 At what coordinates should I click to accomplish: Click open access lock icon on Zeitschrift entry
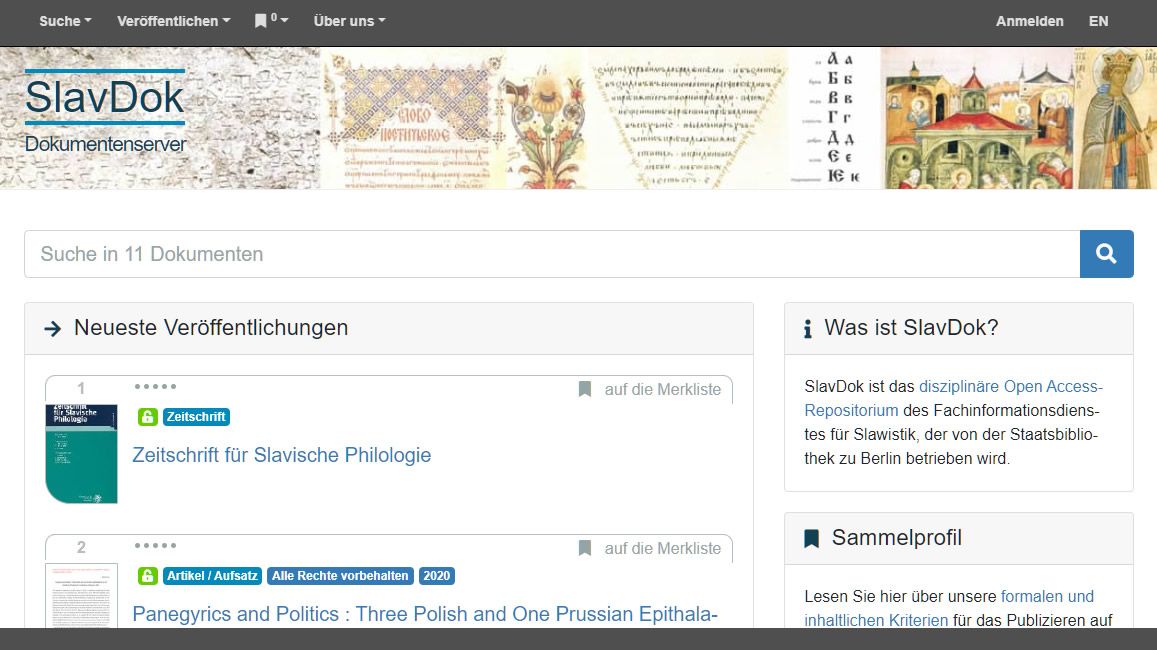[x=147, y=417]
